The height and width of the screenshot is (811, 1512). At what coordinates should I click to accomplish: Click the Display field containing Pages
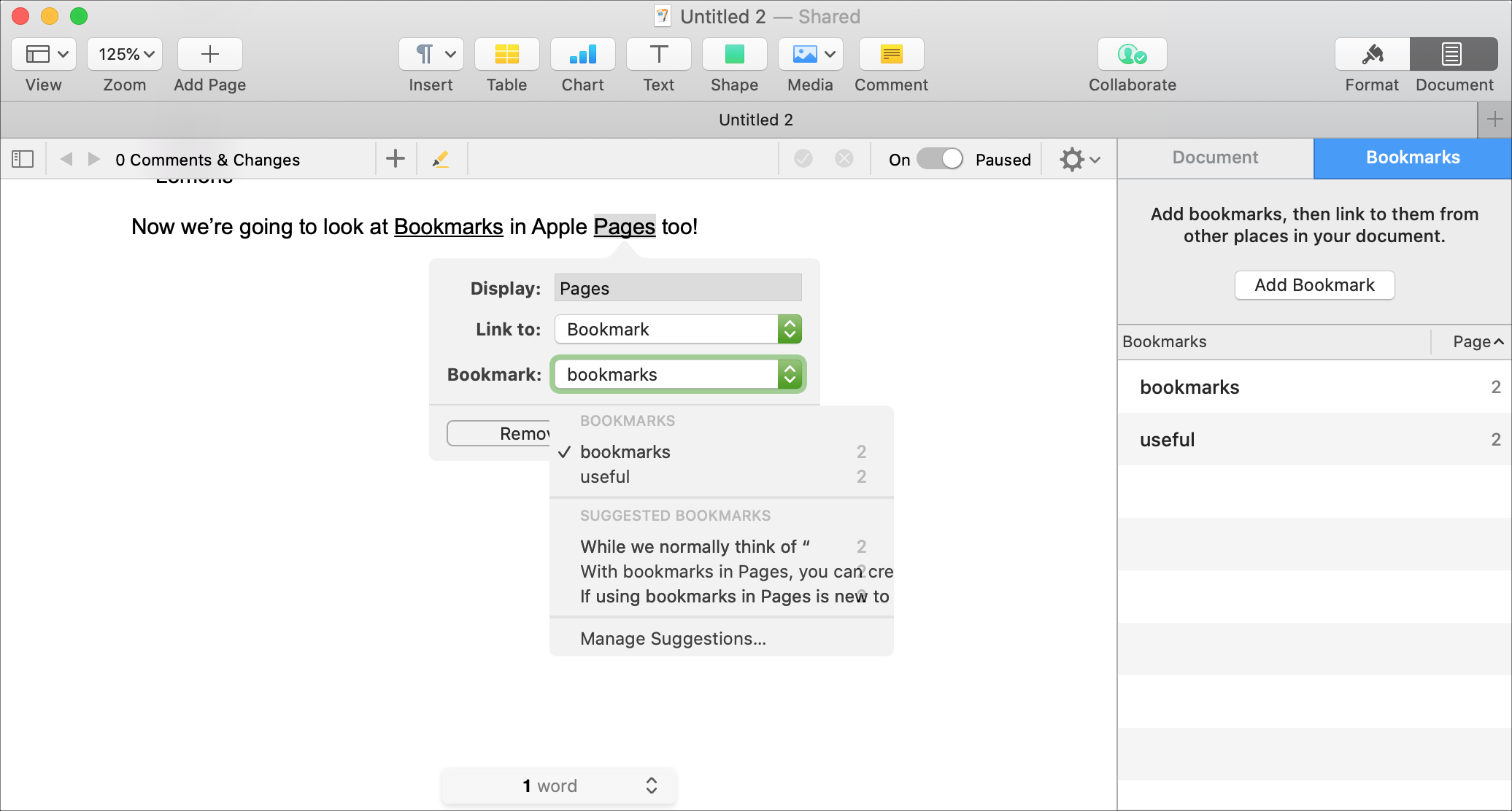point(678,288)
